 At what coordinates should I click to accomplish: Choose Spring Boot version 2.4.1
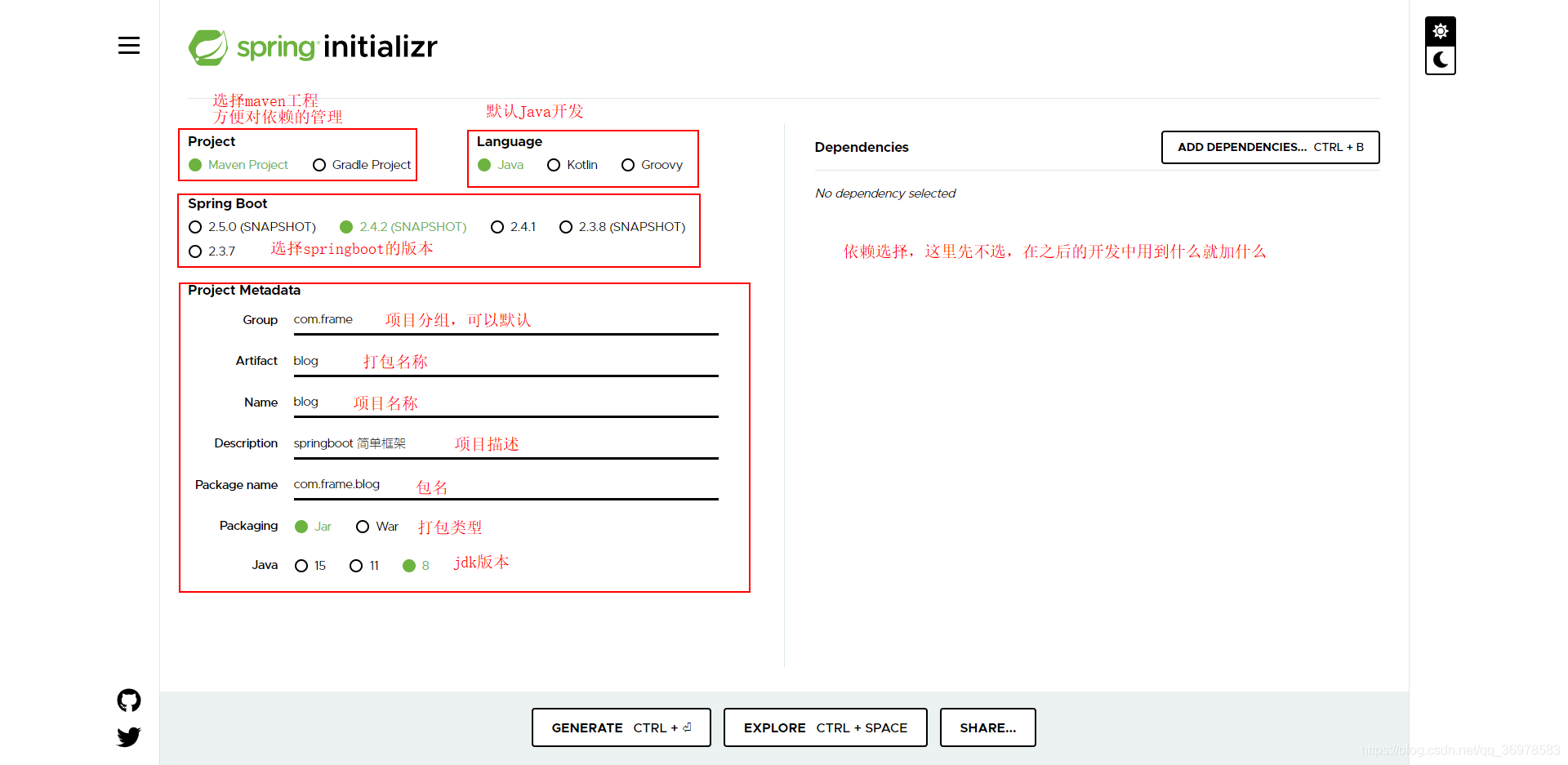498,227
